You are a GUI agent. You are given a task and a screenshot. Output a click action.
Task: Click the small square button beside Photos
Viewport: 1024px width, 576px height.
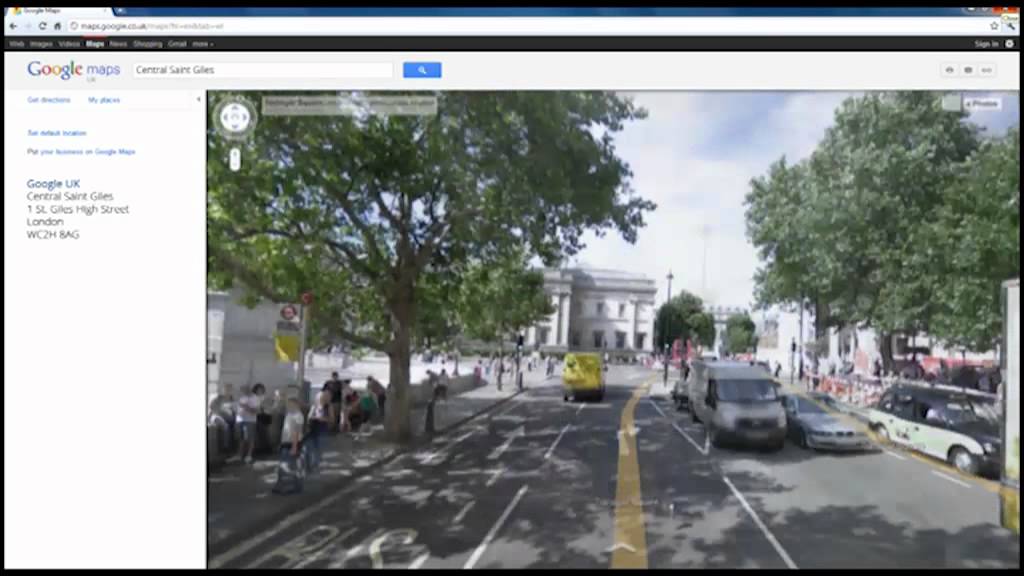tap(952, 103)
